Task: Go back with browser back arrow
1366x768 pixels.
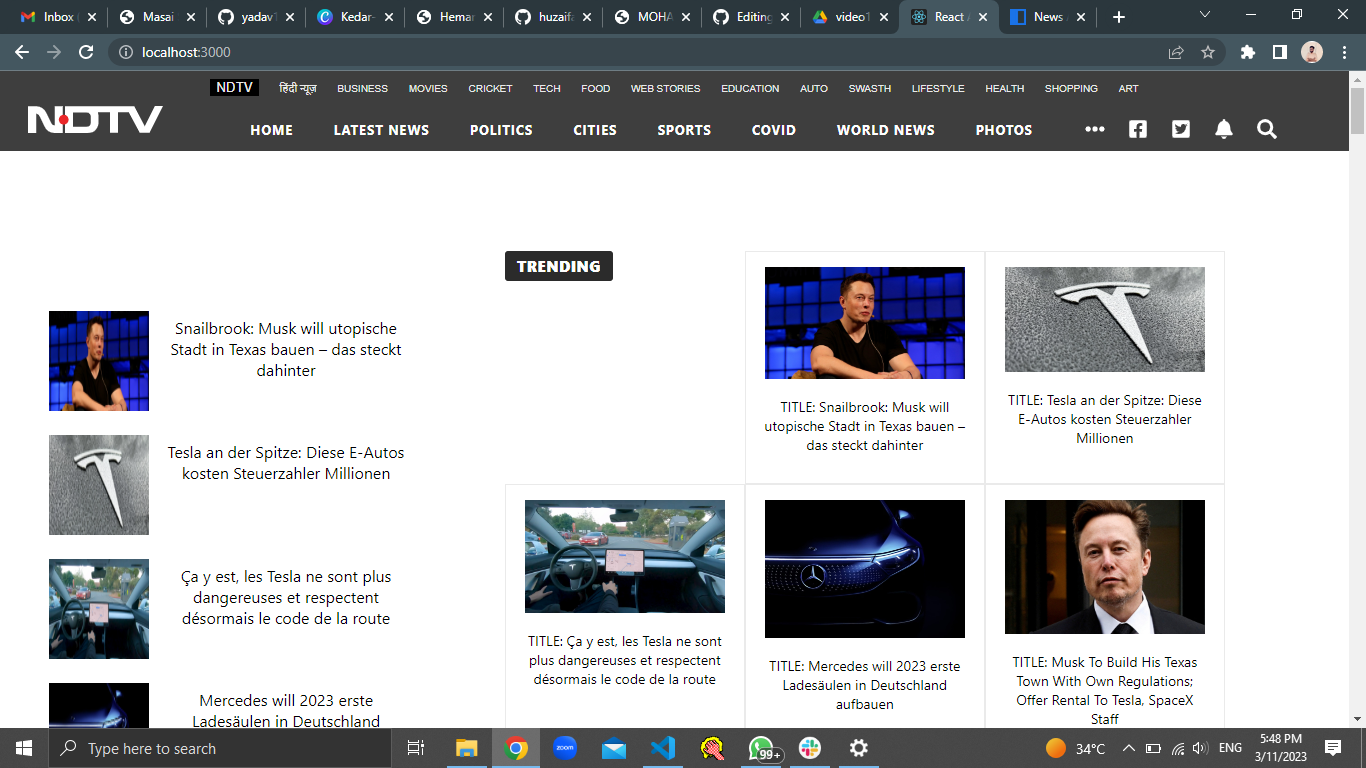Action: point(22,52)
